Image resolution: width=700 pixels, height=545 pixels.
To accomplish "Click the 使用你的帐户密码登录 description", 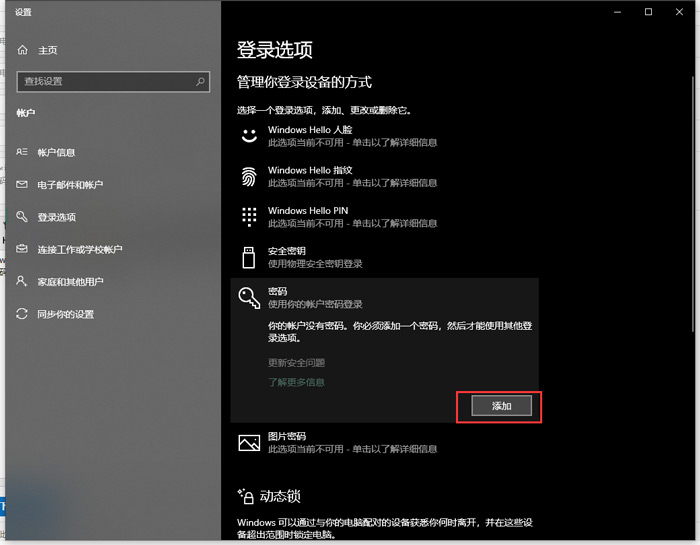I will [x=315, y=304].
